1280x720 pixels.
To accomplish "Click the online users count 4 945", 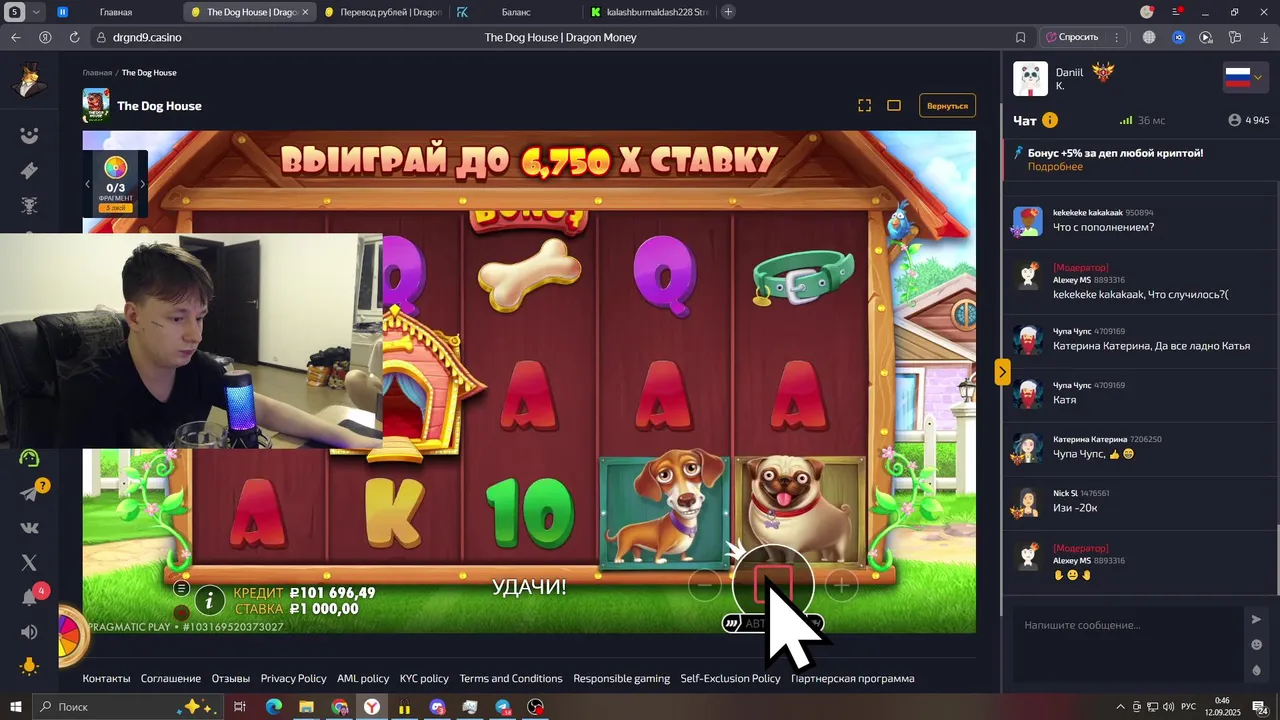I will click(x=1249, y=120).
